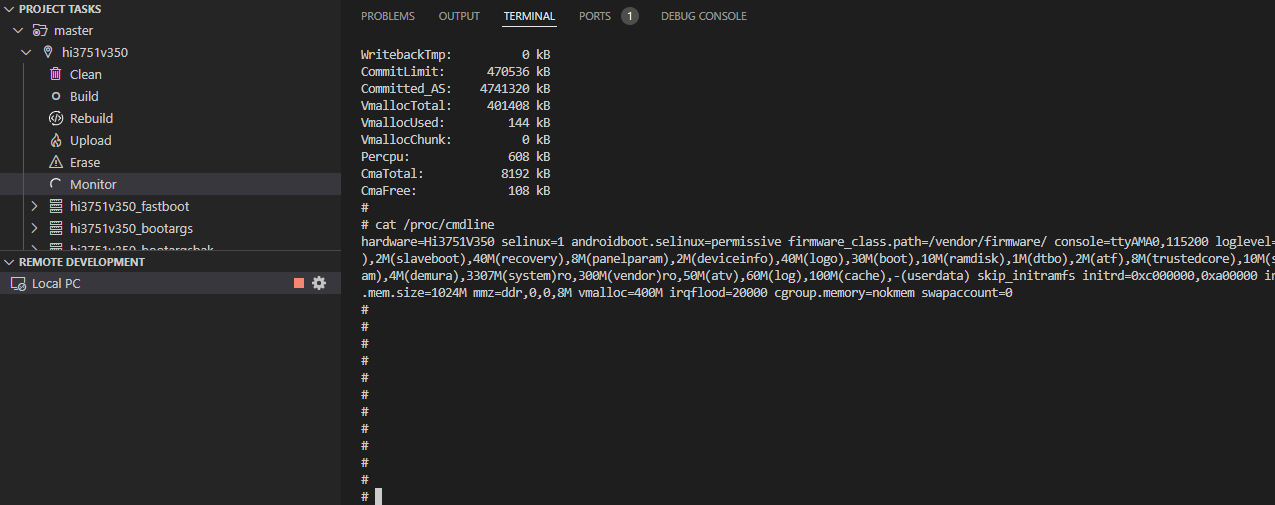Open the PORTS tab
The width and height of the screenshot is (1275, 505).
(595, 16)
